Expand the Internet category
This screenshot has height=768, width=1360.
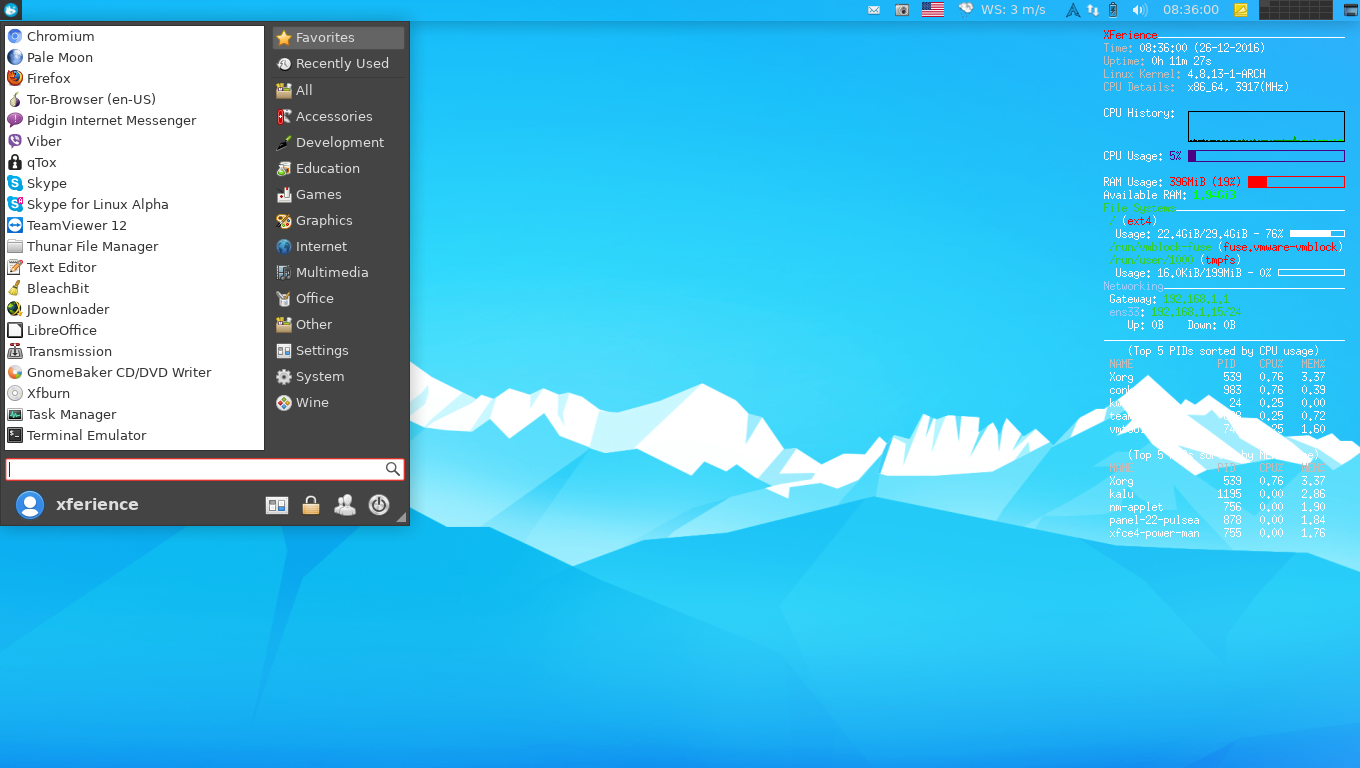pos(320,246)
